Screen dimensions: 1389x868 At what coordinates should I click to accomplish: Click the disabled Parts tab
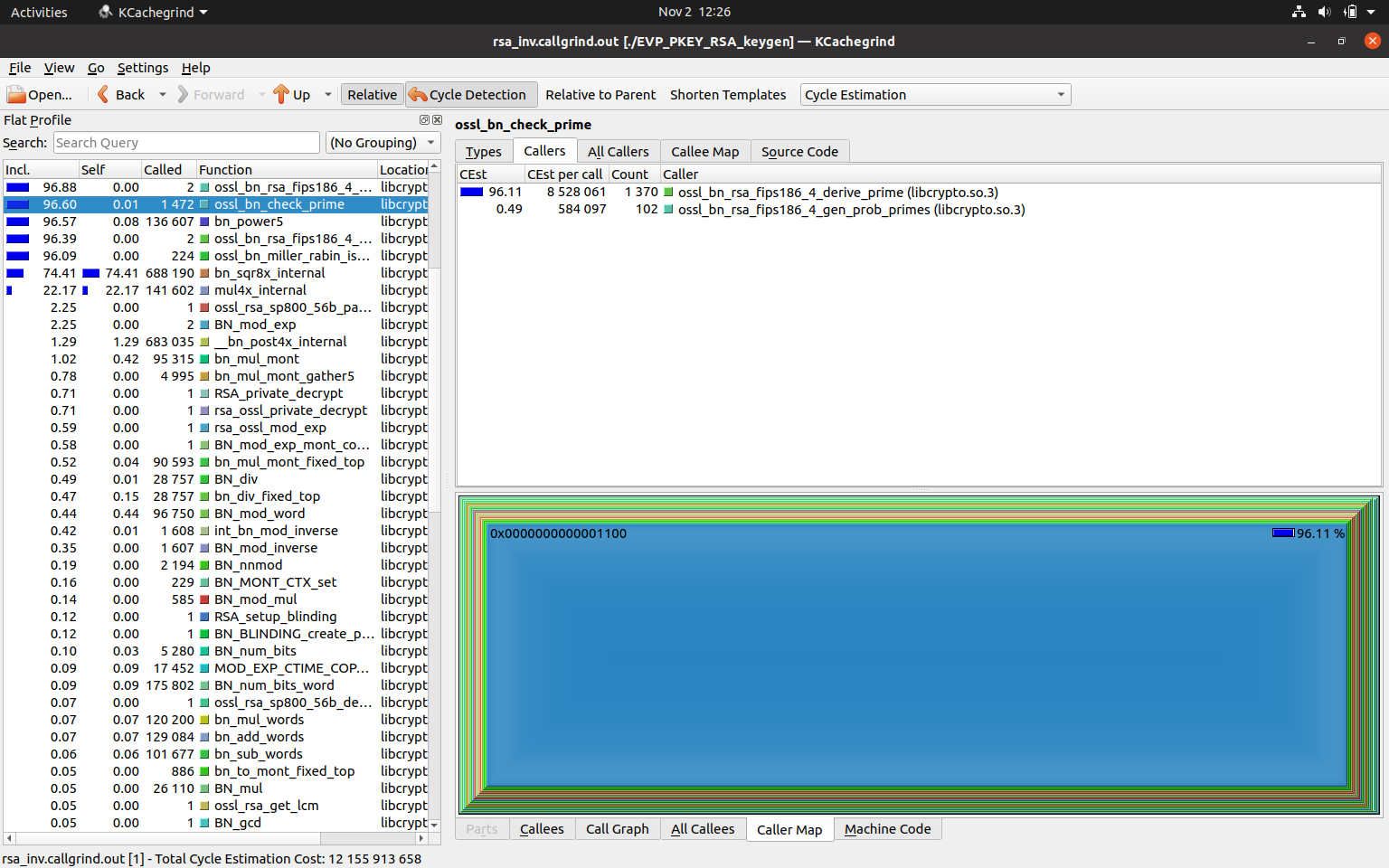(482, 829)
